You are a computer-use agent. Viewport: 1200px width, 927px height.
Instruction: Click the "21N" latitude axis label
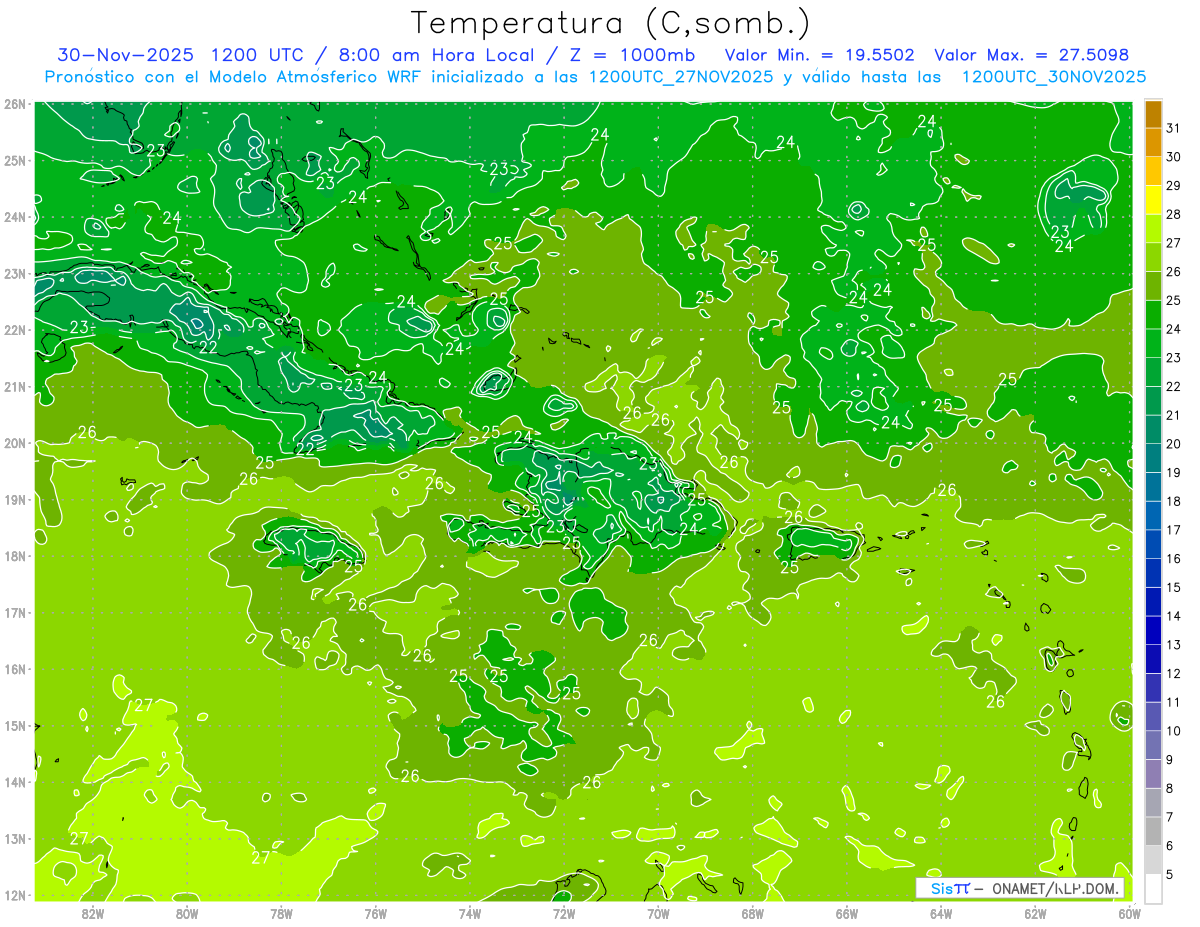[x=15, y=386]
